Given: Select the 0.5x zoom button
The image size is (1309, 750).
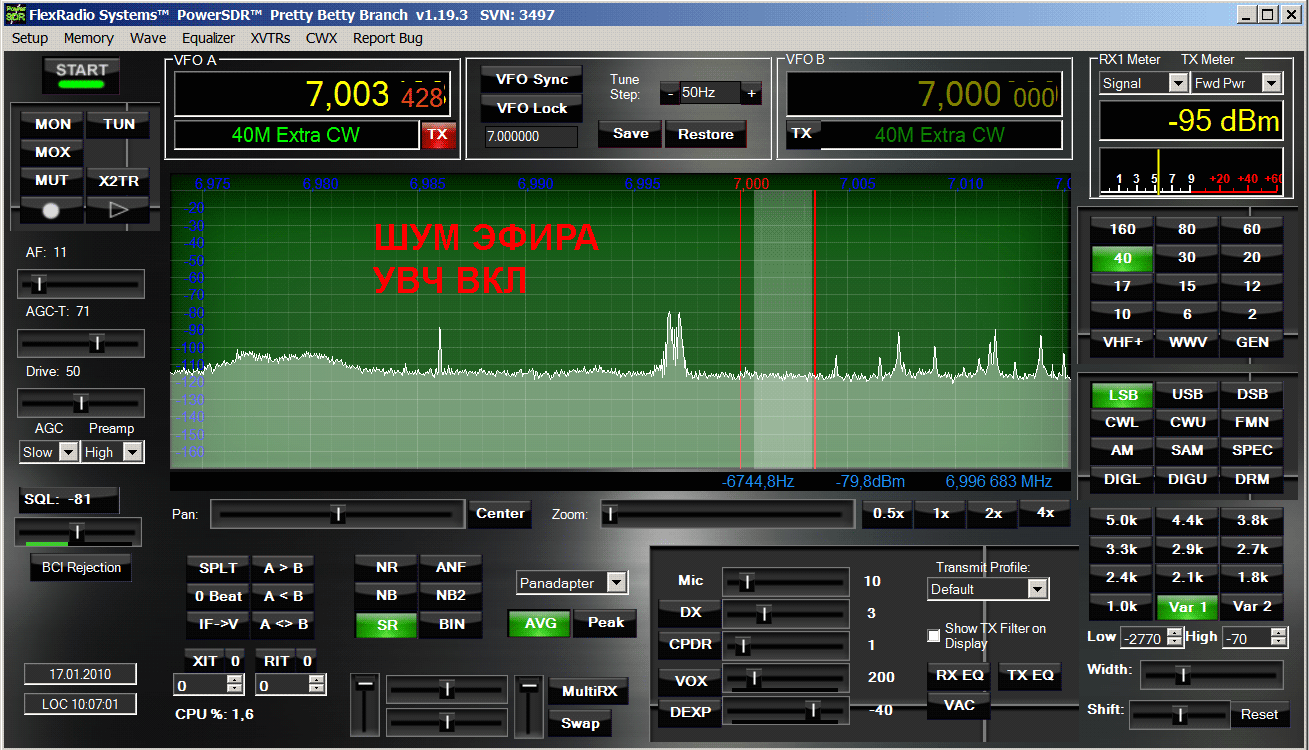Looking at the screenshot, I should [x=888, y=513].
